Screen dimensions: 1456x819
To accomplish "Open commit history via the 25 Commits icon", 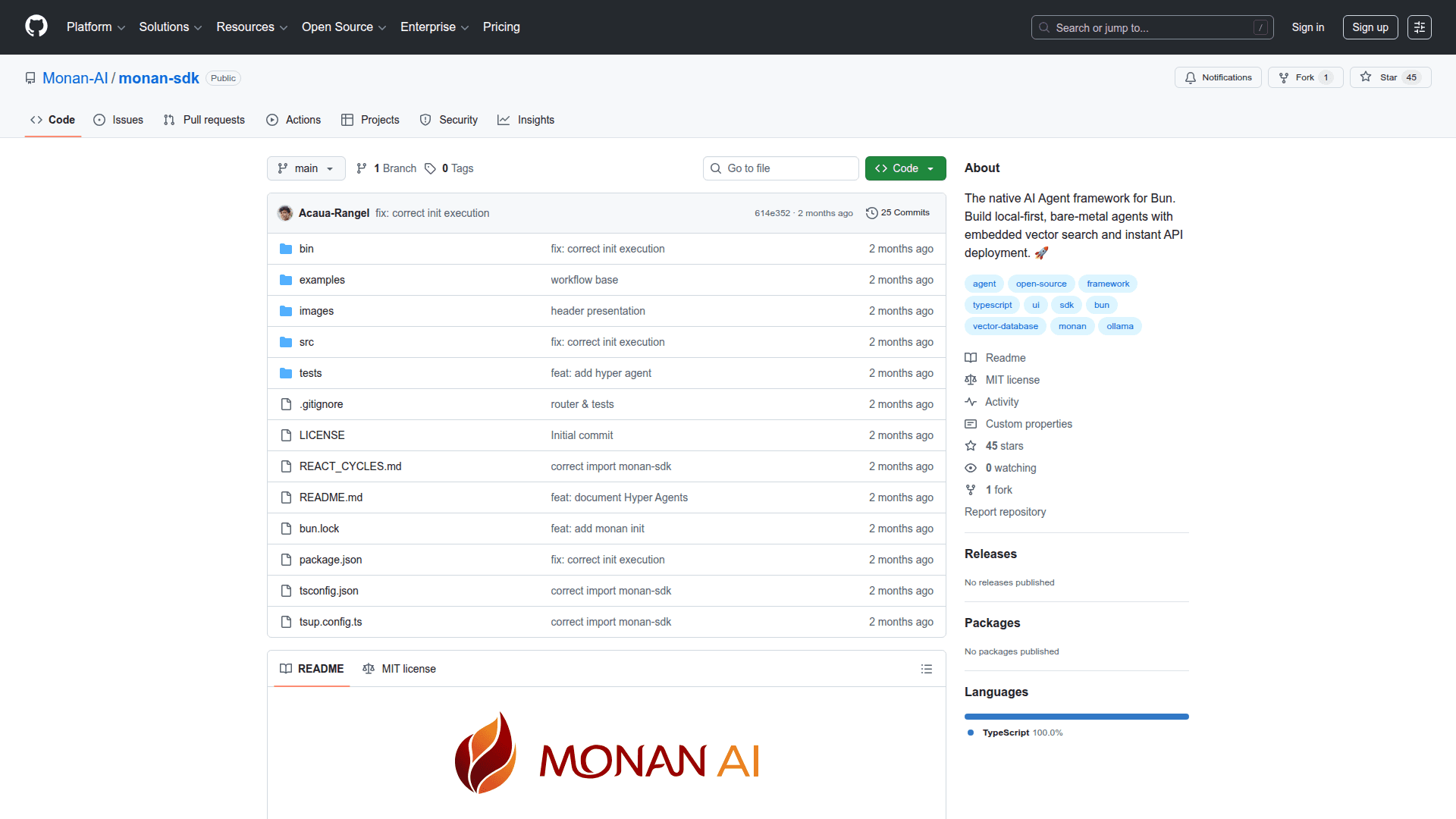I will click(872, 212).
